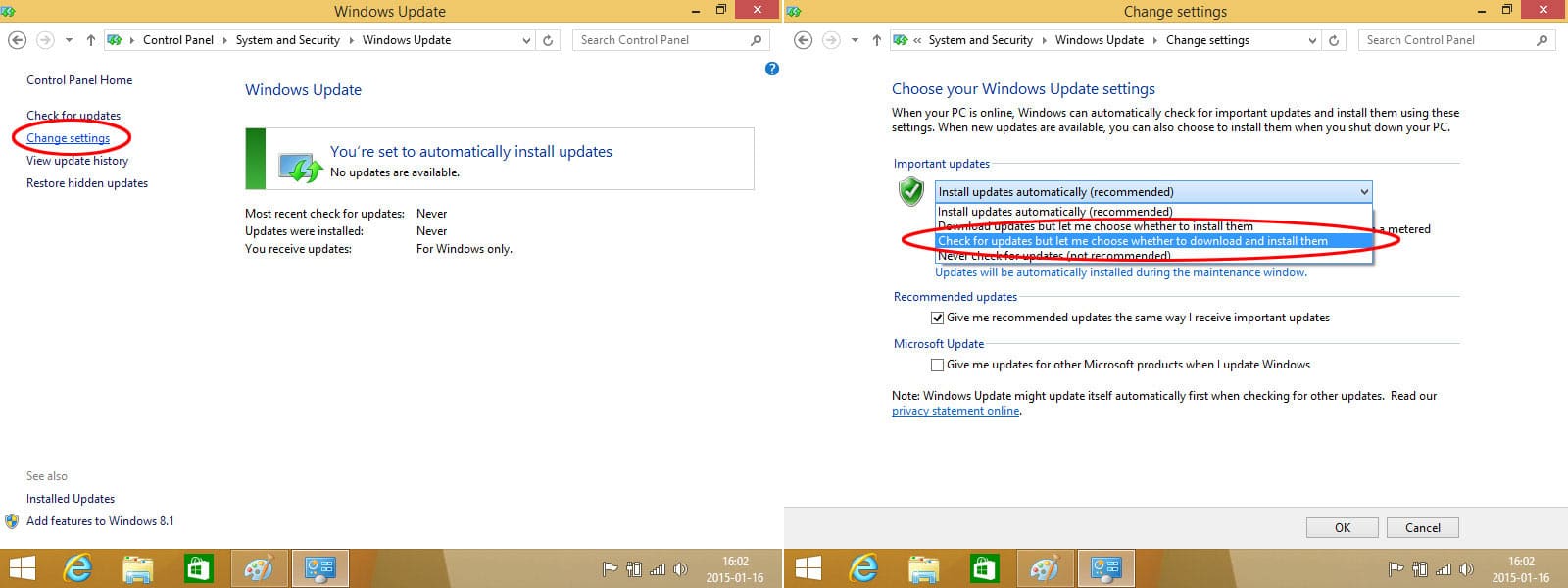Open Add features to Windows 8.1 link

coord(100,521)
